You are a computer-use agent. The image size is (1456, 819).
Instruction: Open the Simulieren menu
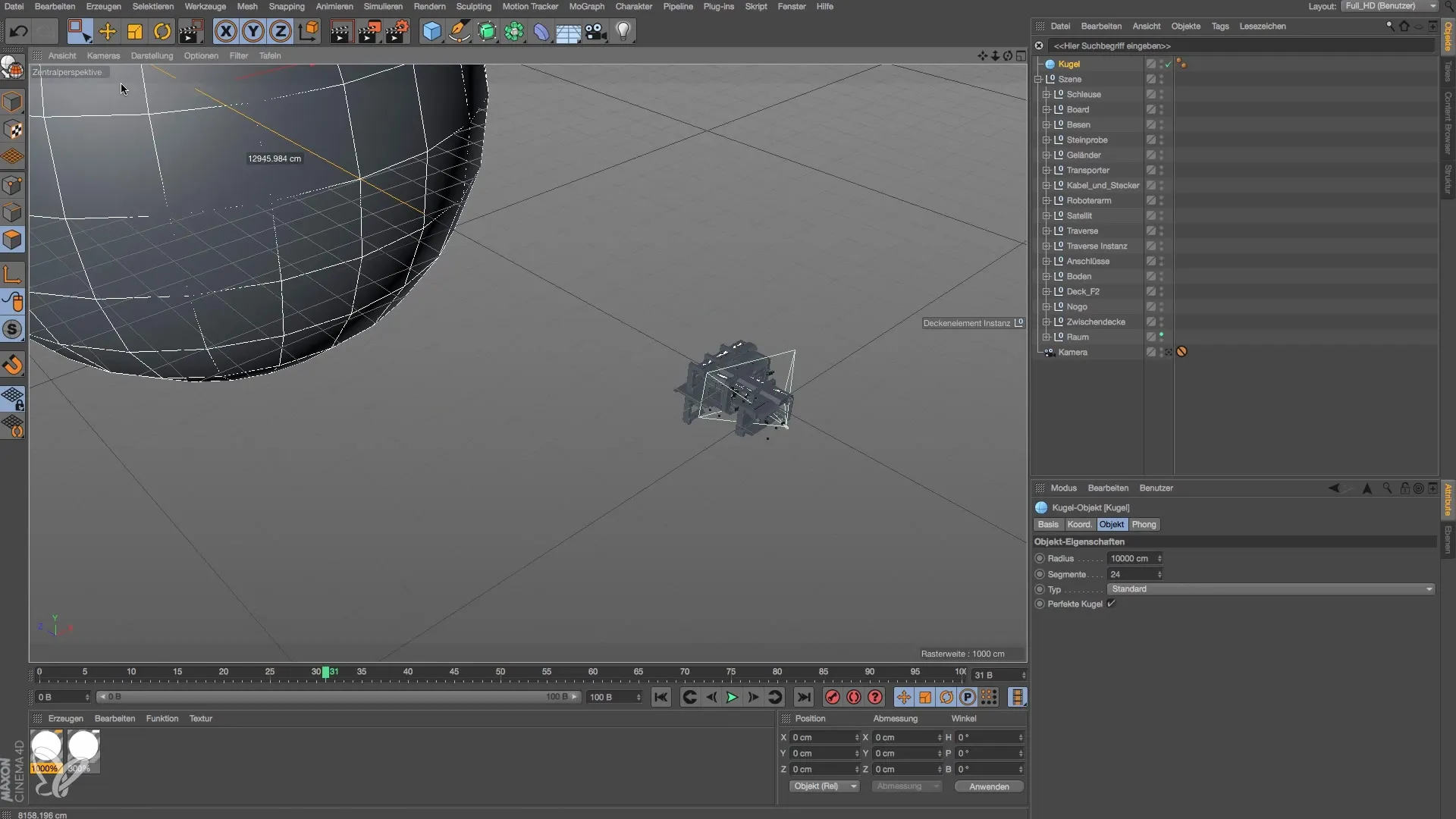point(383,6)
